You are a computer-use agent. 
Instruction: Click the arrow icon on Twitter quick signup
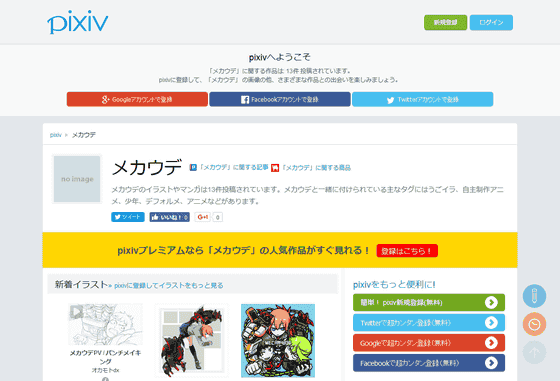click(x=491, y=322)
